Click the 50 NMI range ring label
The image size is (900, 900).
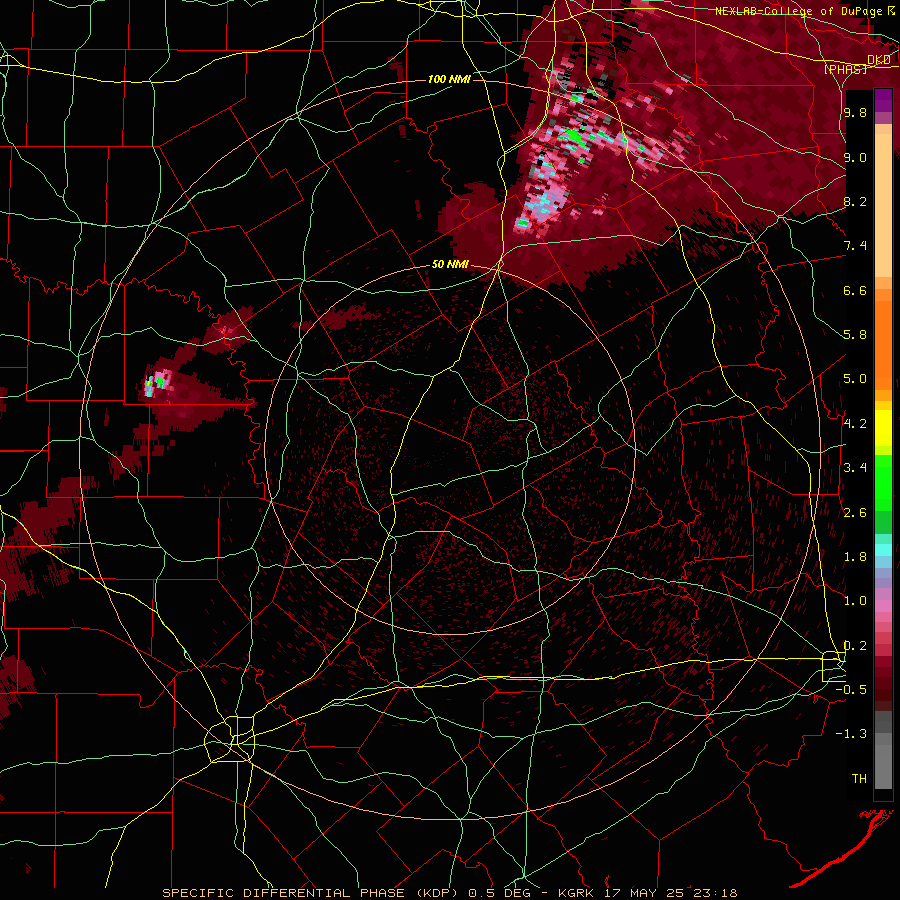450,265
